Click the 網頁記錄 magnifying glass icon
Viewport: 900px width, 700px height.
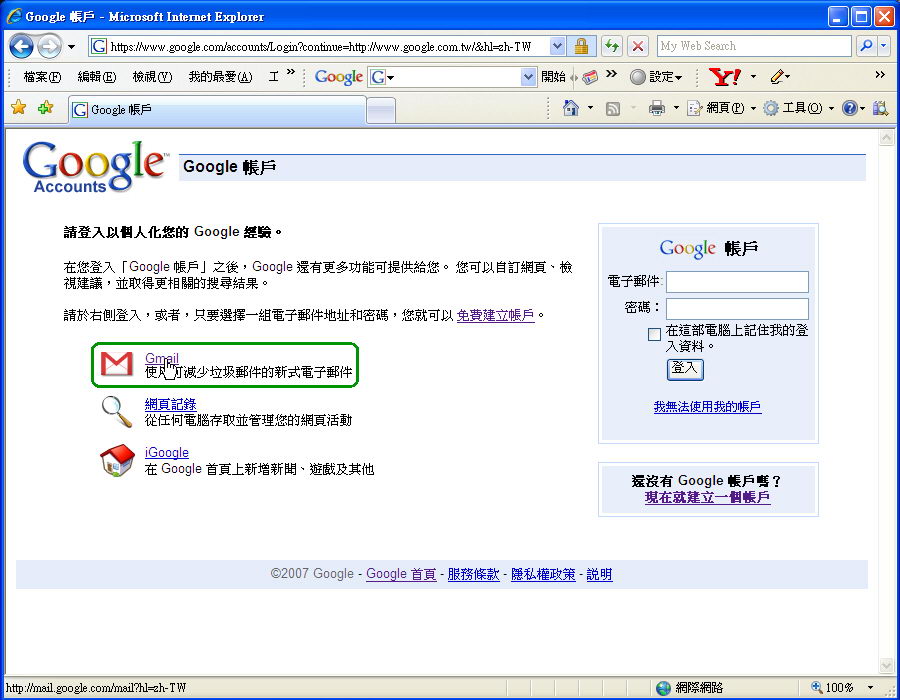tap(117, 411)
